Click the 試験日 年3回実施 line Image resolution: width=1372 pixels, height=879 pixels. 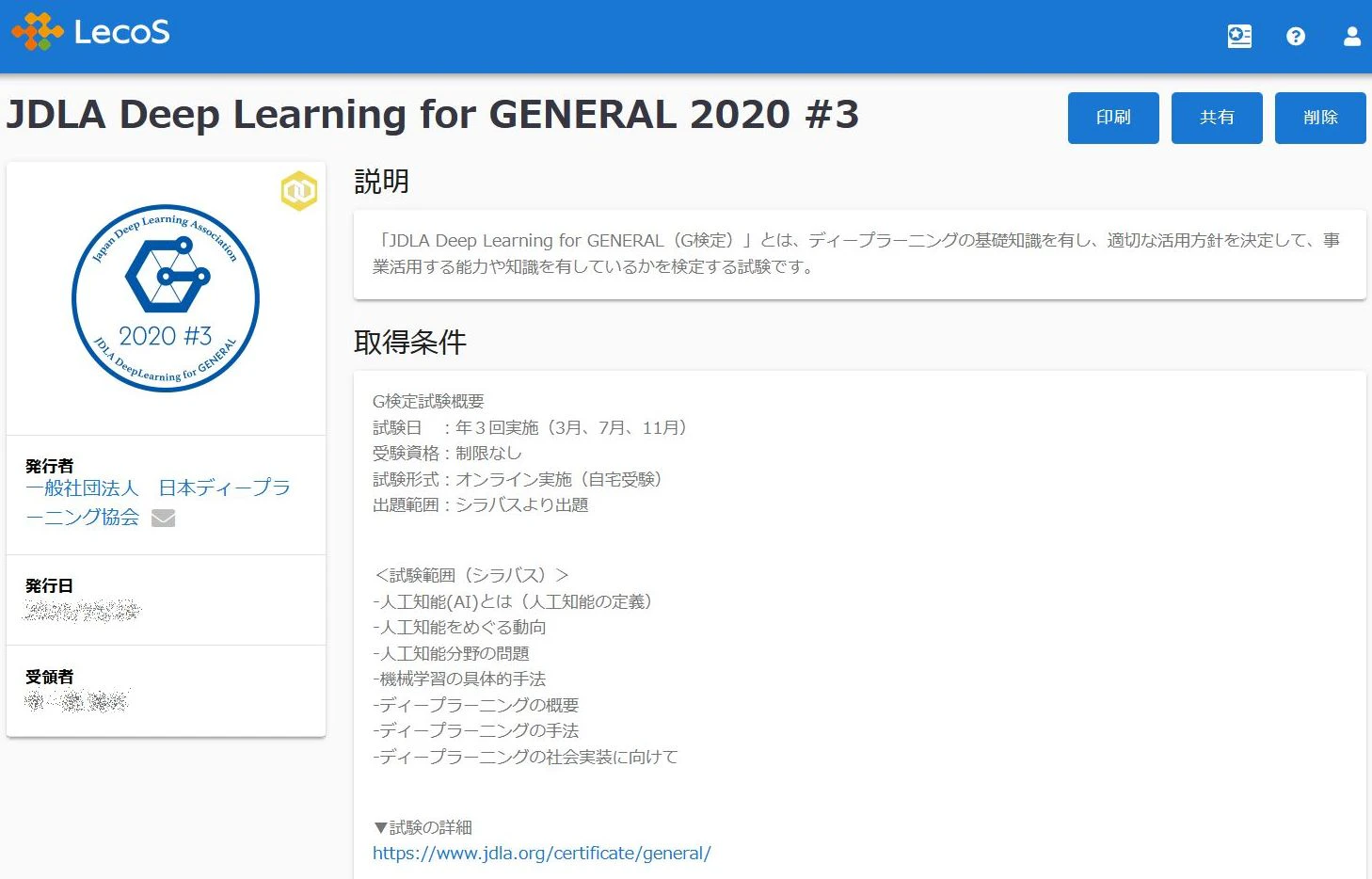(x=534, y=428)
